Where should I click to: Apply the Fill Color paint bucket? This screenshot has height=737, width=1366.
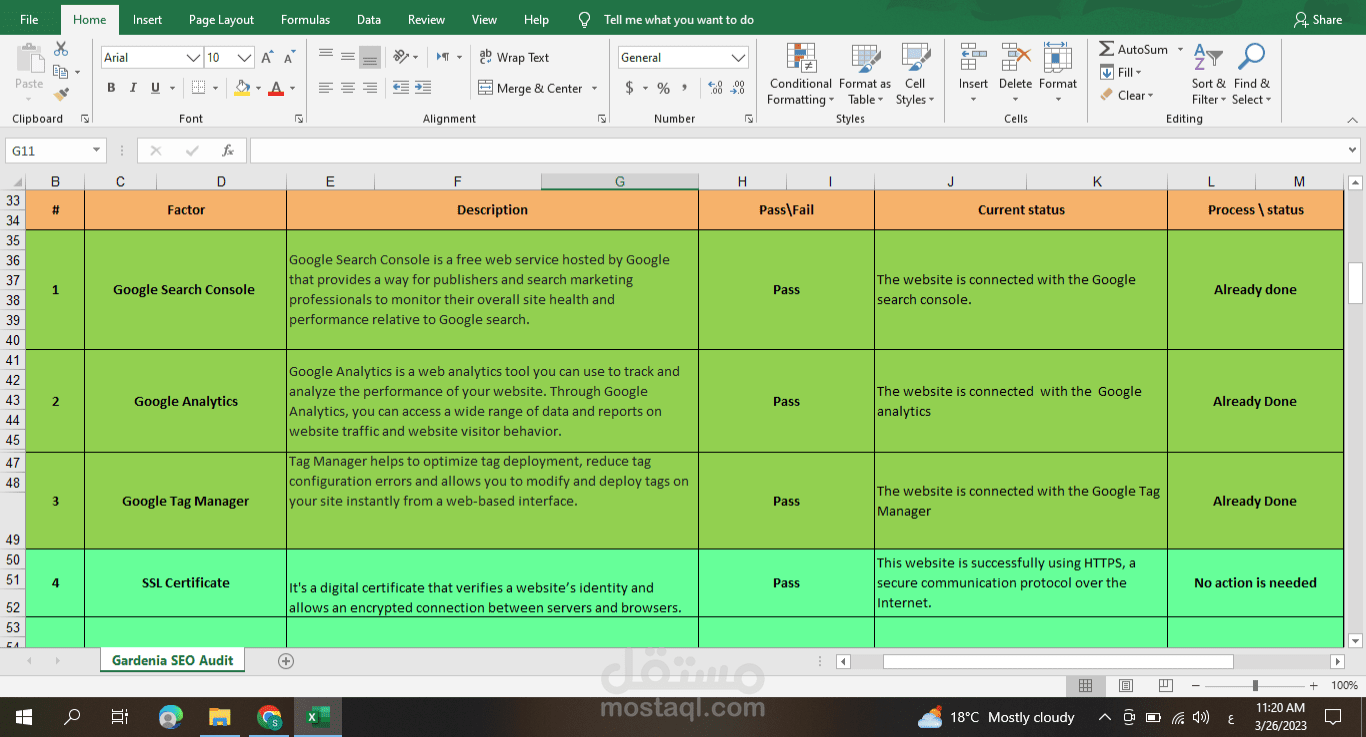pos(242,88)
